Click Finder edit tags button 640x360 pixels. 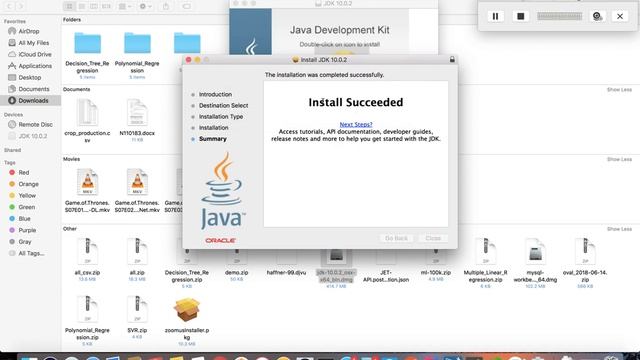[186, 6]
